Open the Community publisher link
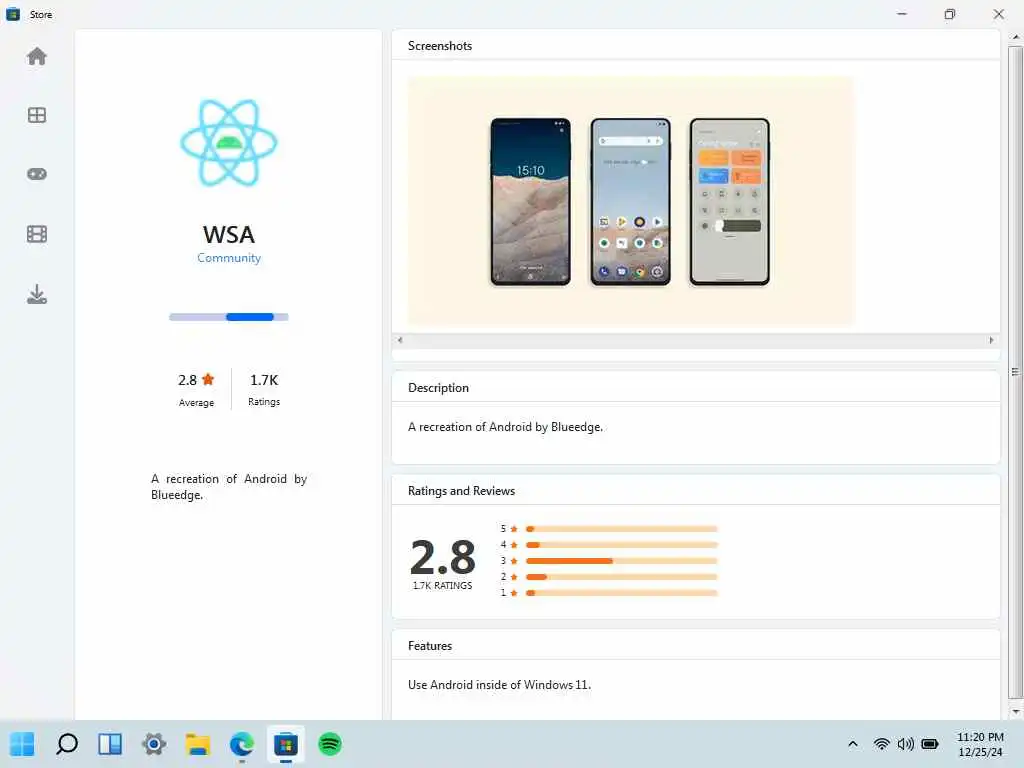 click(x=229, y=258)
